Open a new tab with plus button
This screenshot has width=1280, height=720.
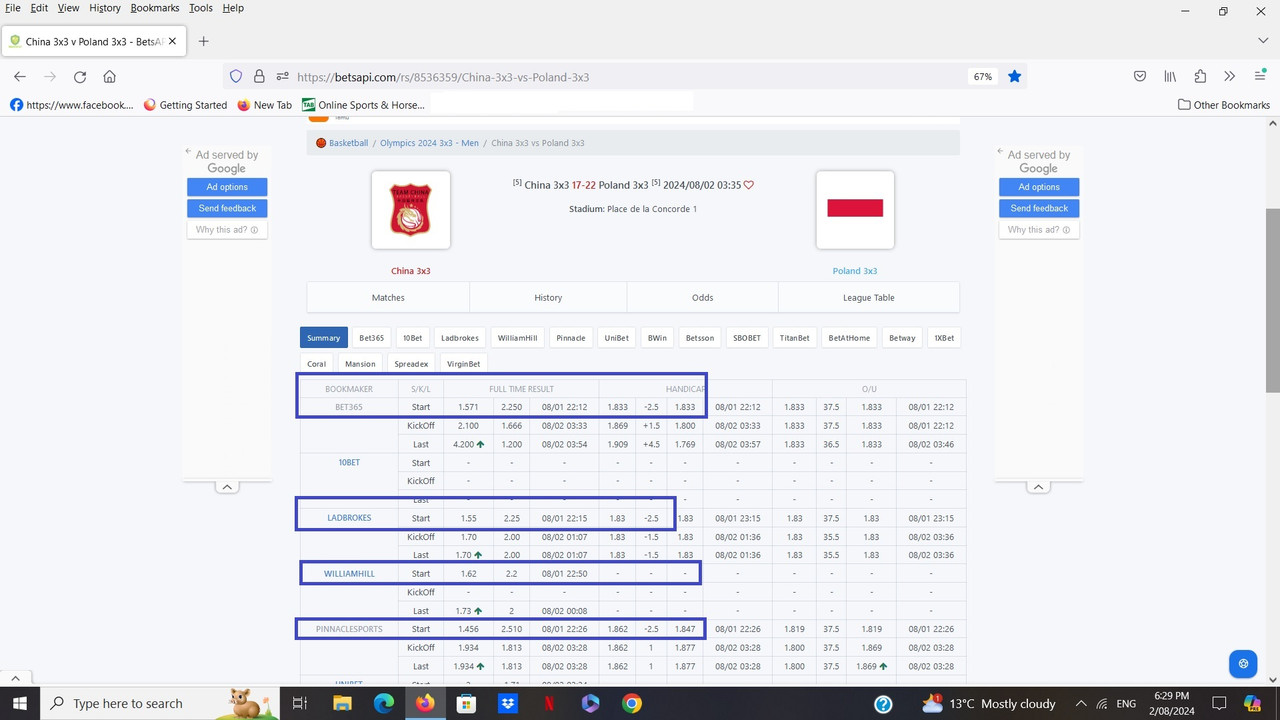click(x=203, y=41)
